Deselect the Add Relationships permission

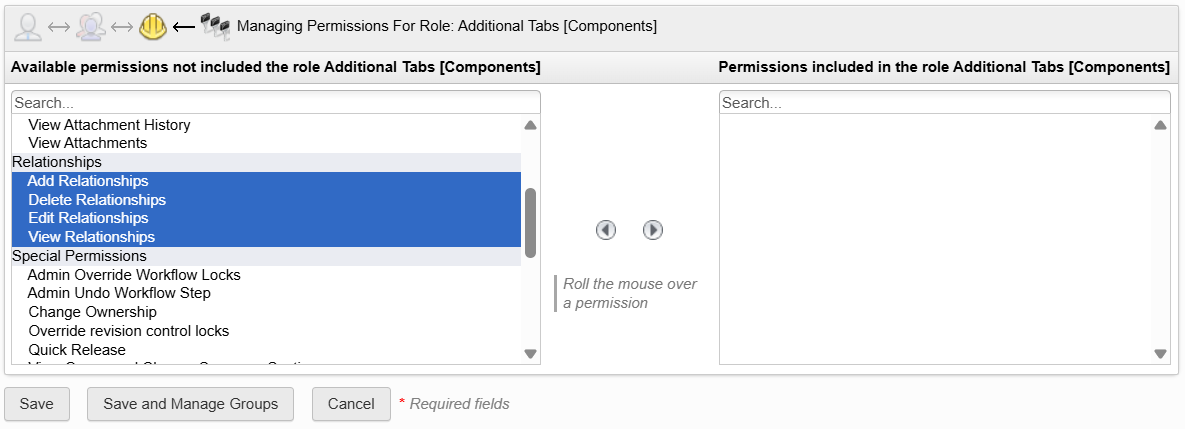pyautogui.click(x=88, y=181)
